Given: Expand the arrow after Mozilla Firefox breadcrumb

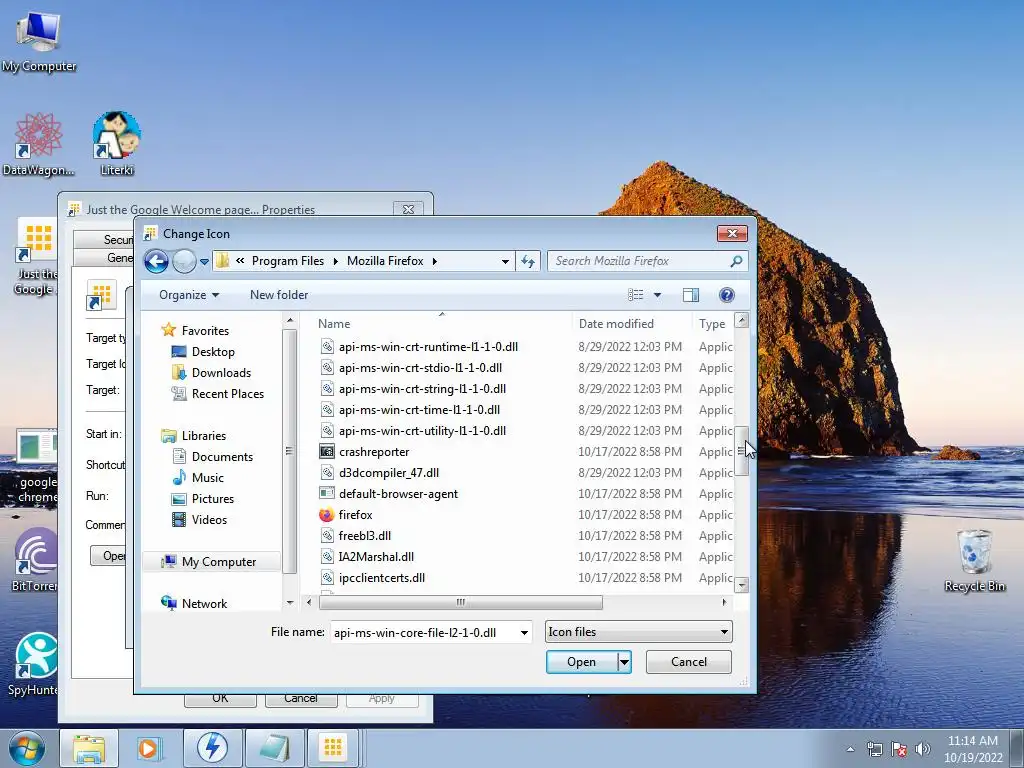Looking at the screenshot, I should pos(434,261).
